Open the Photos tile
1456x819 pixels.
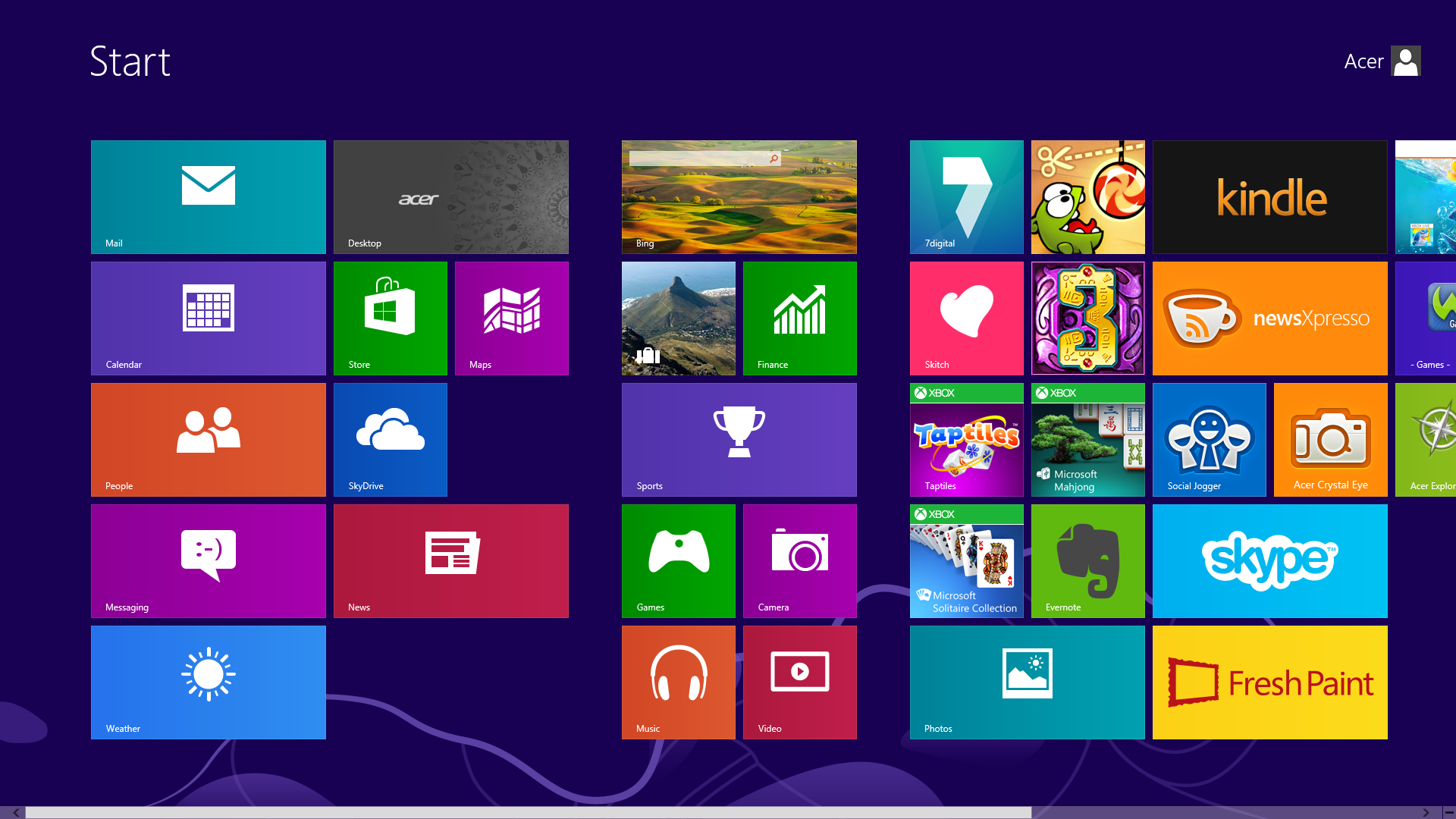coord(1028,682)
